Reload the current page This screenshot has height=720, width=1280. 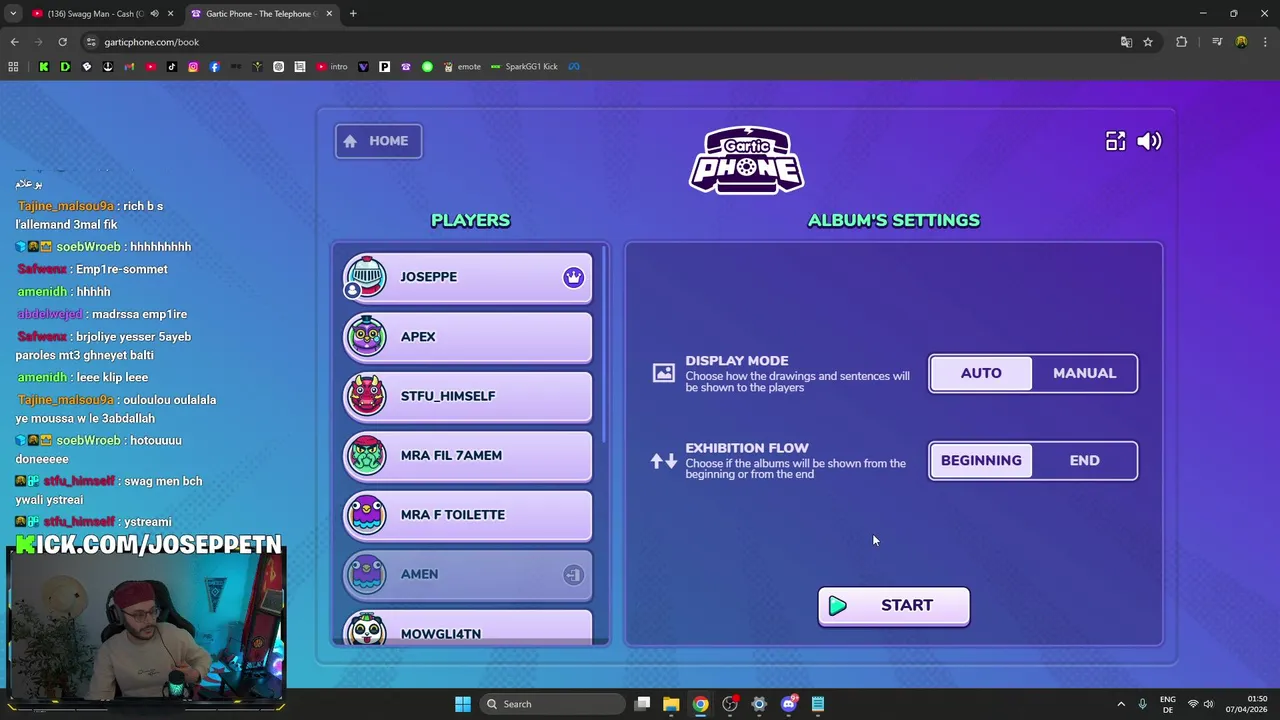pos(62,42)
